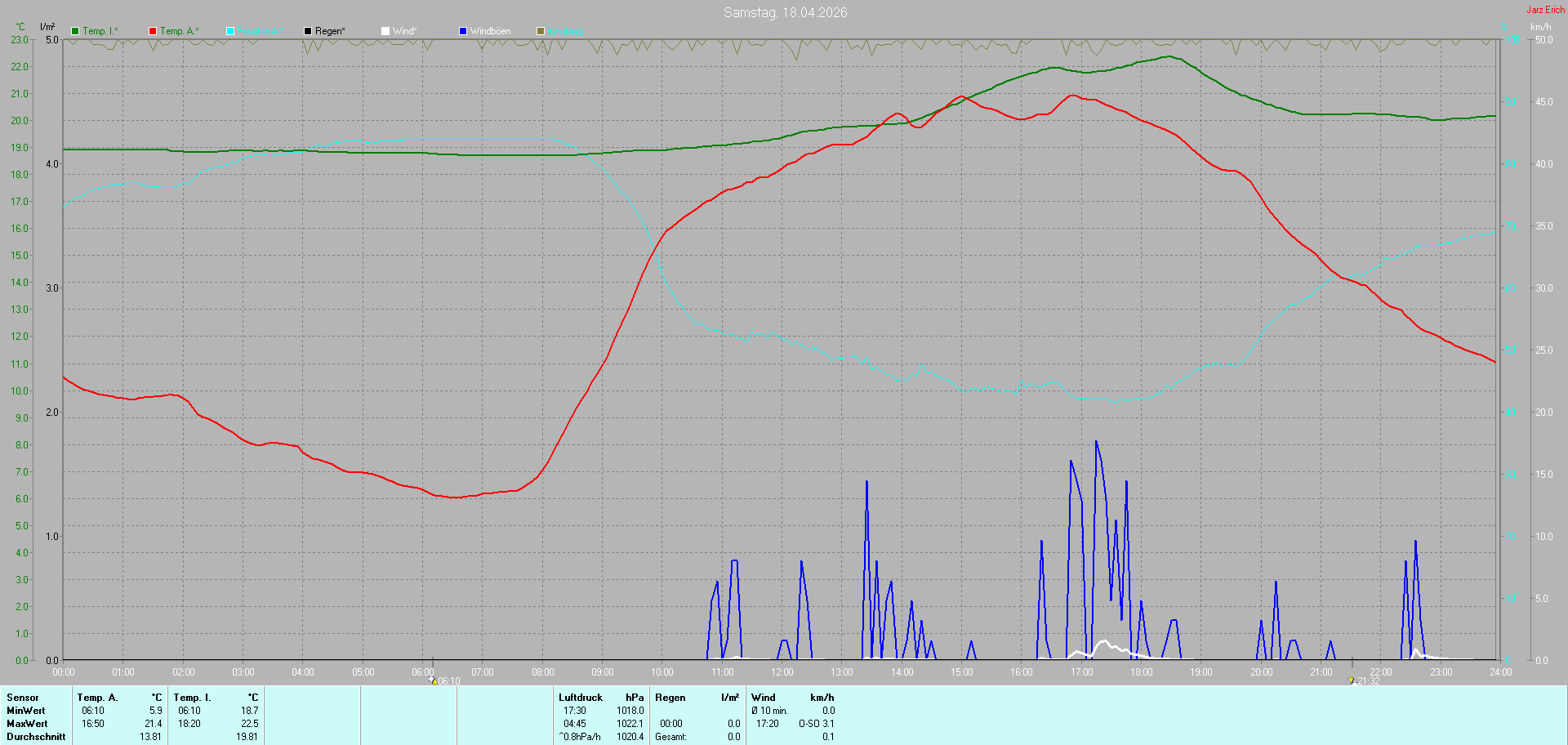Click the 'l/m²' axis unit label at the top left

point(47,27)
